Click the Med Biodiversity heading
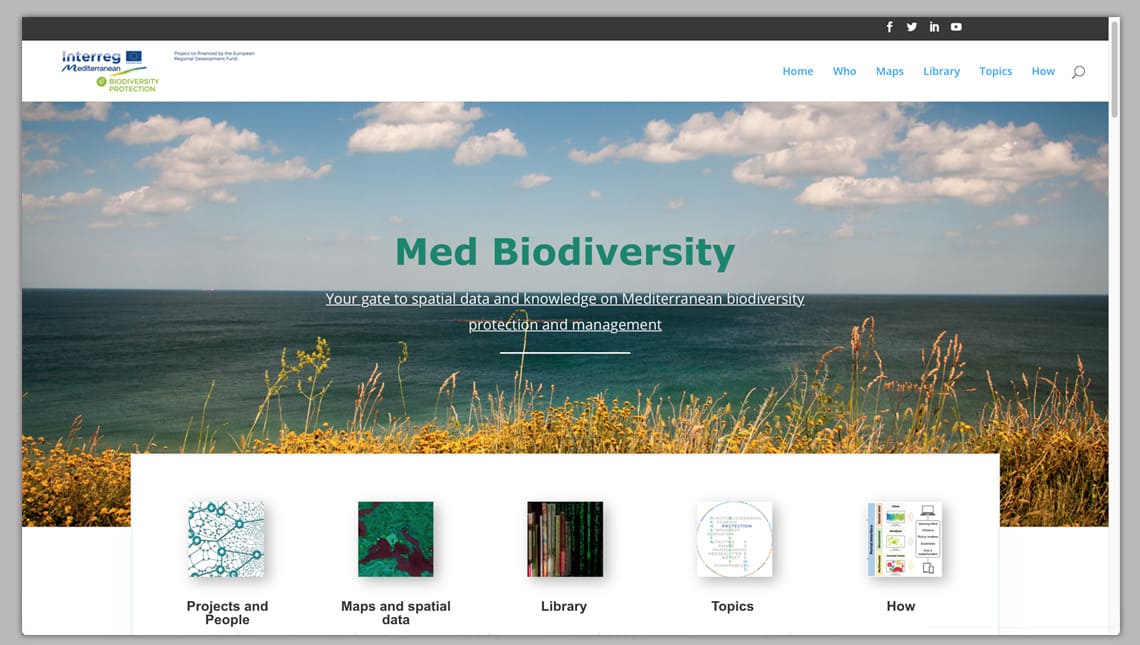Viewport: 1140px width, 645px height. [x=565, y=252]
